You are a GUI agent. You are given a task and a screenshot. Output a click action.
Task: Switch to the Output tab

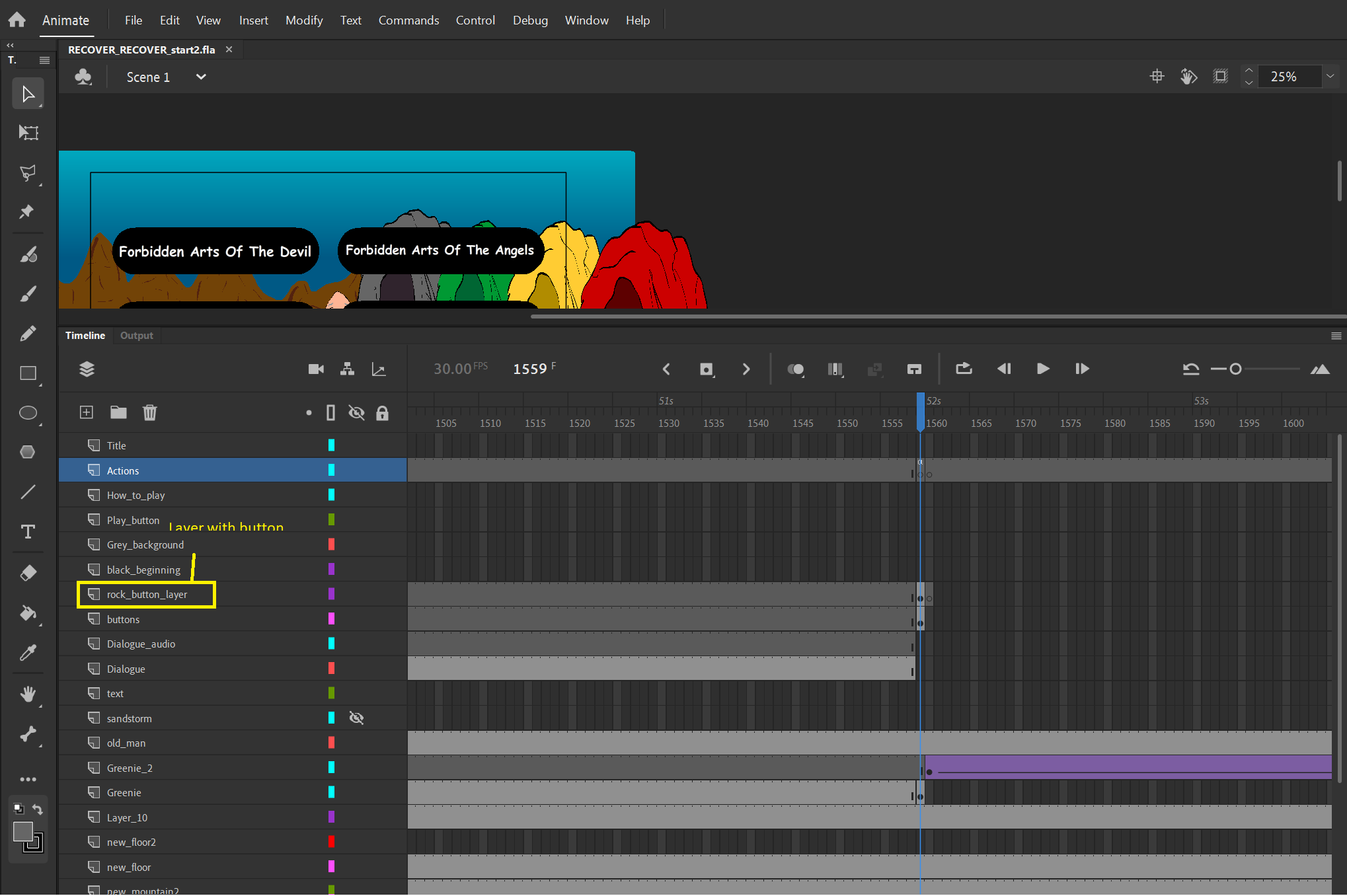click(136, 336)
